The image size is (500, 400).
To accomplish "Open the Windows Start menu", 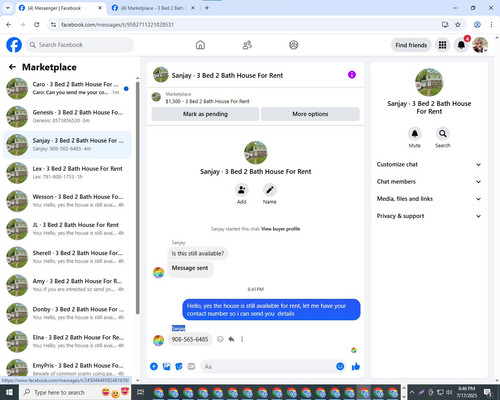I will tap(9, 392).
